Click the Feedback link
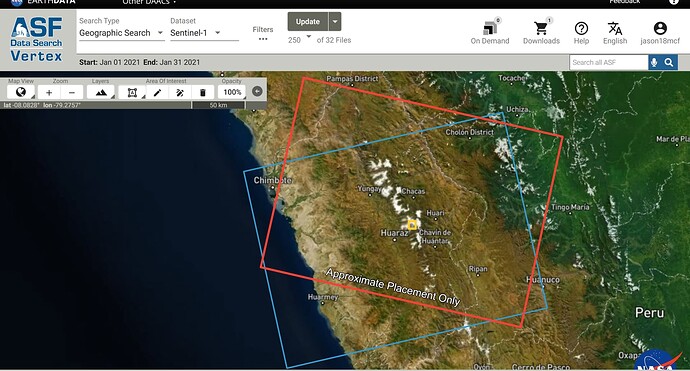 pyautogui.click(x=624, y=2)
